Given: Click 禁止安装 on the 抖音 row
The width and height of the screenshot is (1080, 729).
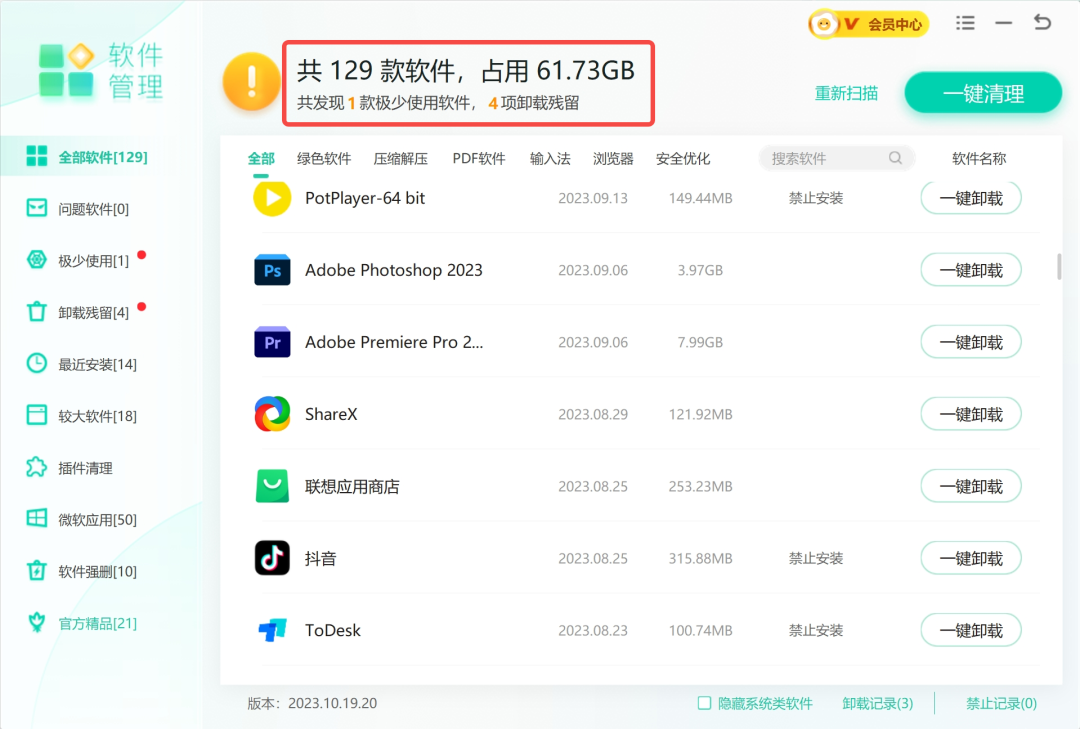Looking at the screenshot, I should point(816,558).
